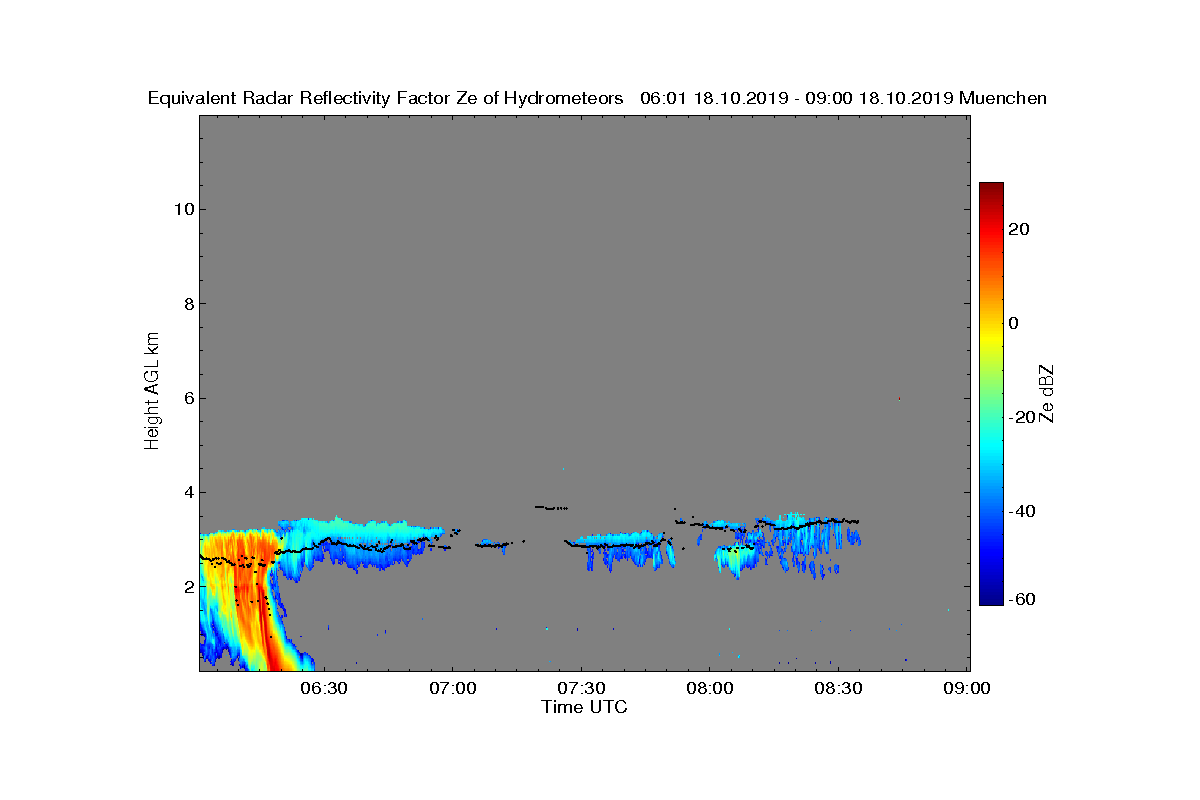Click the 'Time UTC' axis label
The width and height of the screenshot is (1200, 800).
pos(585,707)
